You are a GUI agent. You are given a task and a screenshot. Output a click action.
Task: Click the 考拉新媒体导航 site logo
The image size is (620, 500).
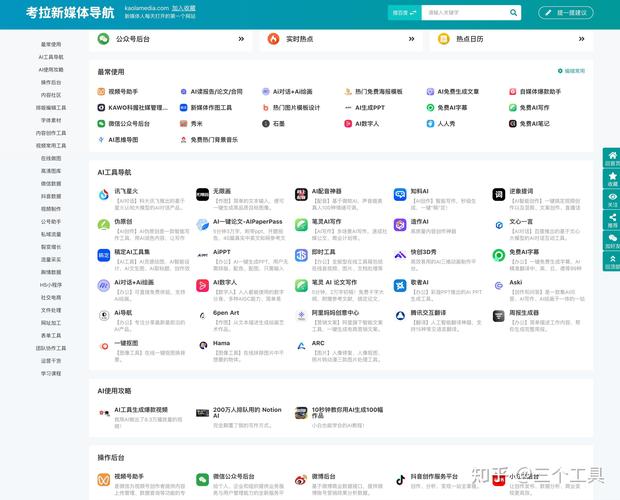click(x=70, y=13)
